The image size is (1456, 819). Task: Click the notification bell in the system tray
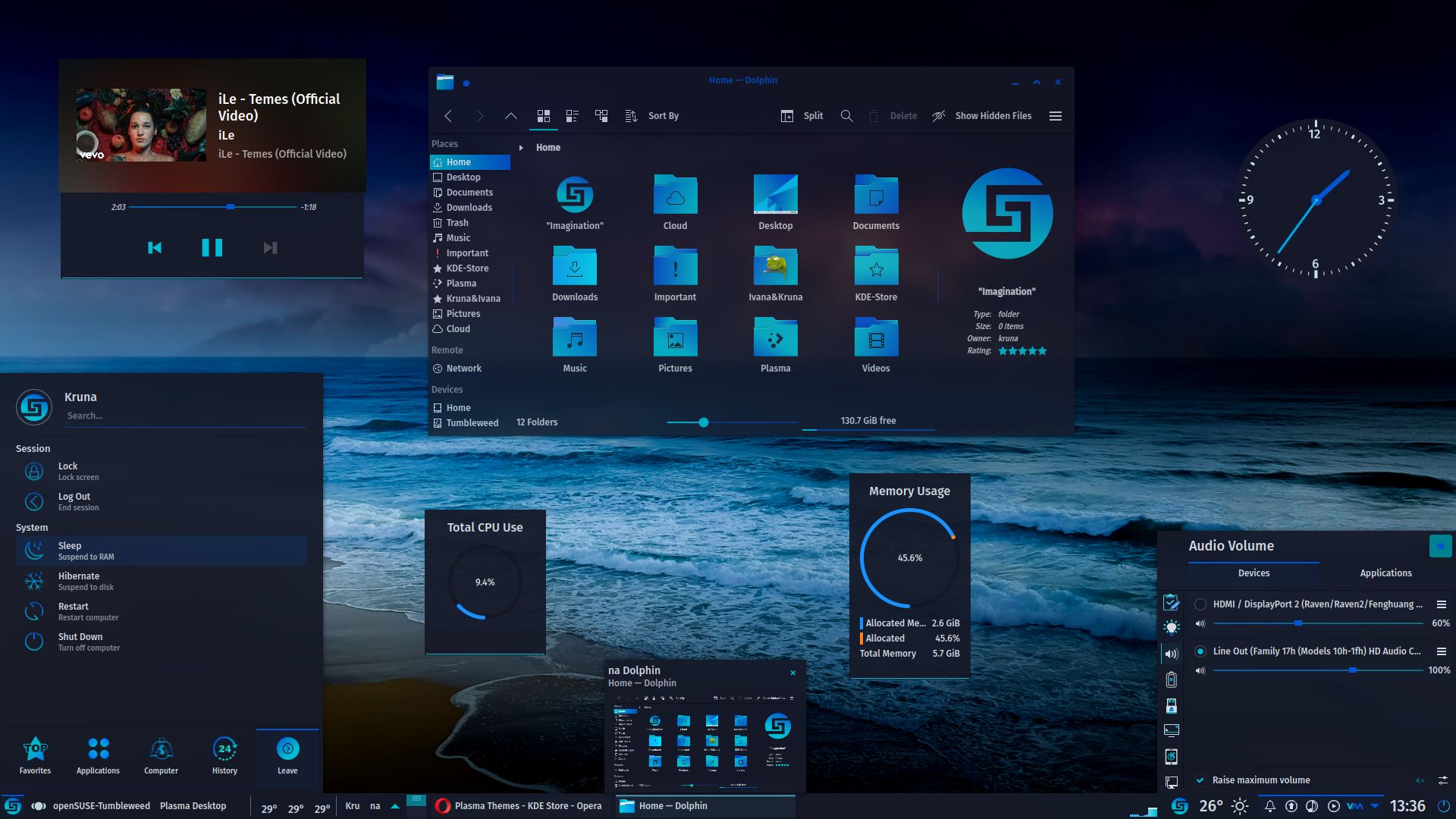click(1270, 806)
